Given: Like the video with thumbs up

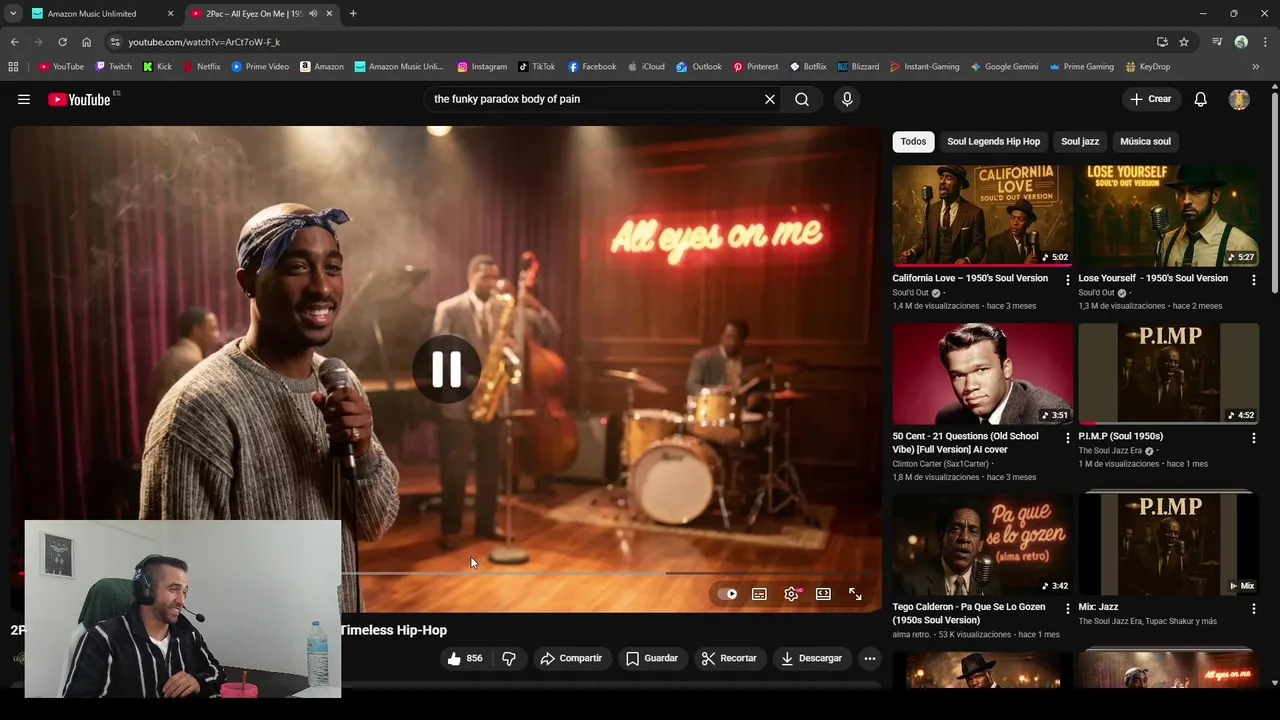Looking at the screenshot, I should click(x=465, y=658).
